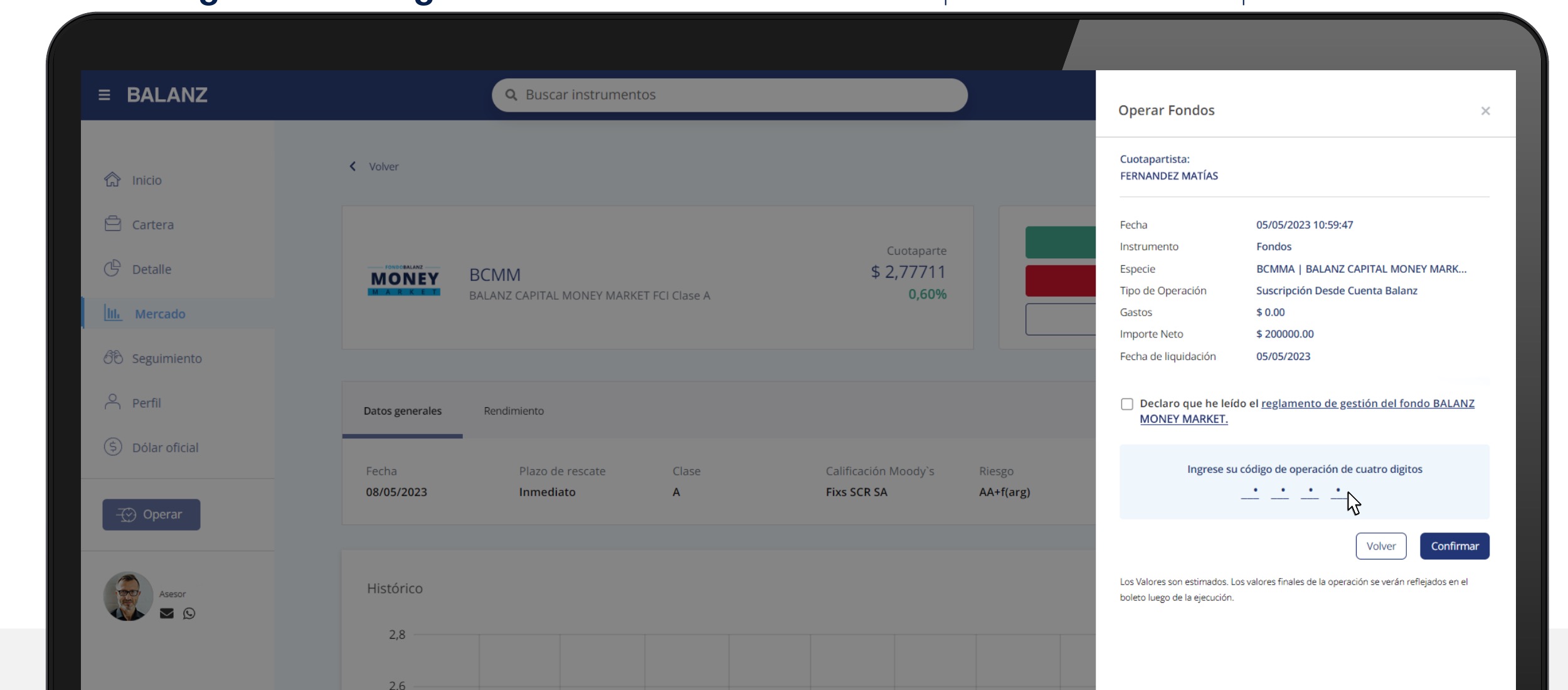Click the Especie value BCMMA
The width and height of the screenshot is (1568, 690).
(1361, 269)
